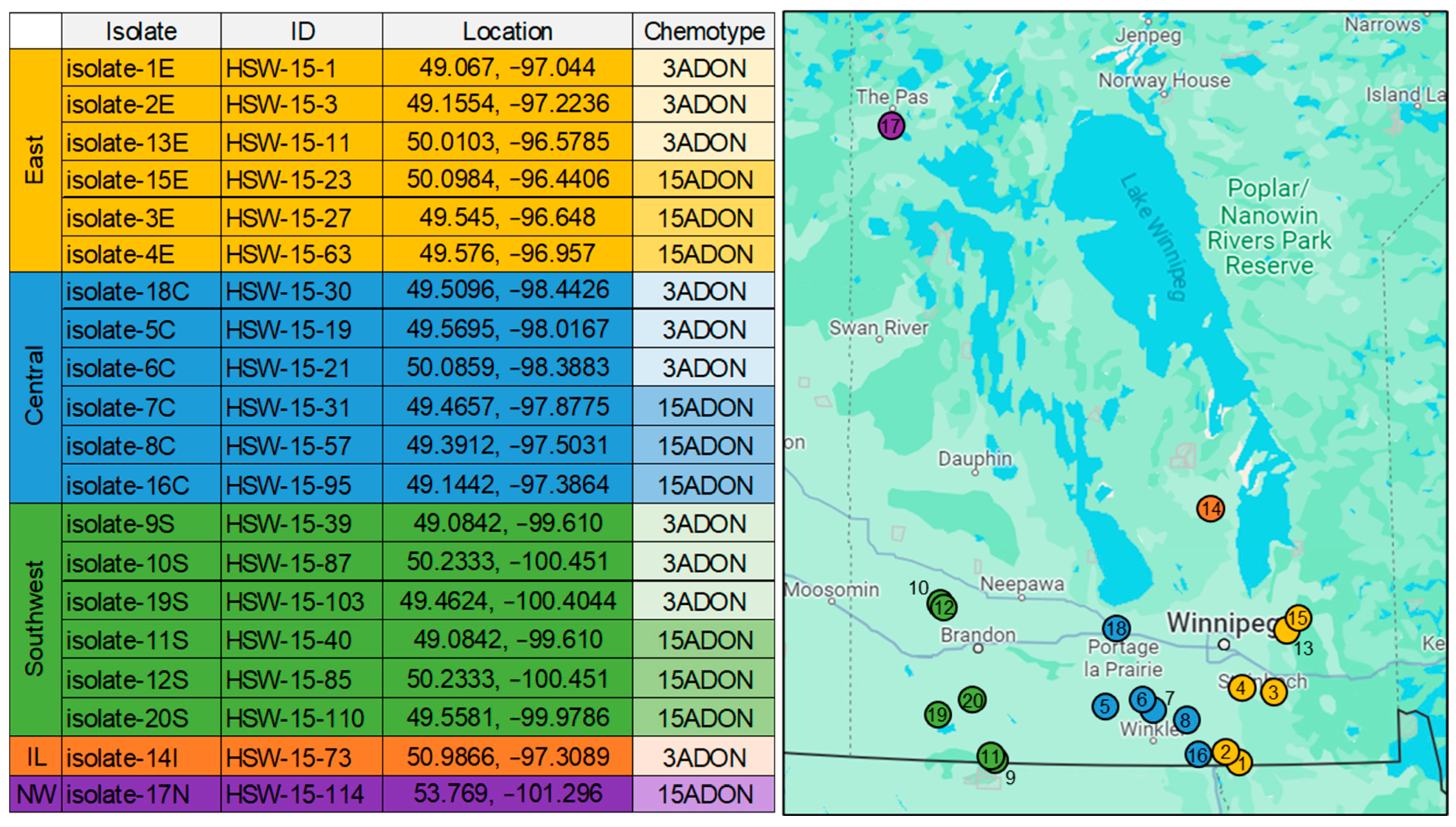1456x827 pixels.
Task: Click the Norway House map label
Action: [x=1164, y=80]
